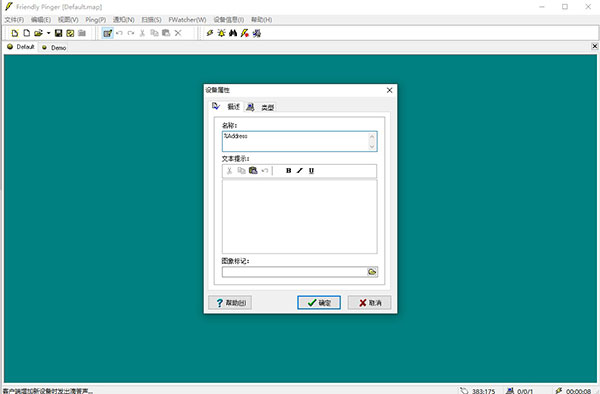
Task: Open the 视图(V) menu
Action: pyautogui.click(x=68, y=20)
